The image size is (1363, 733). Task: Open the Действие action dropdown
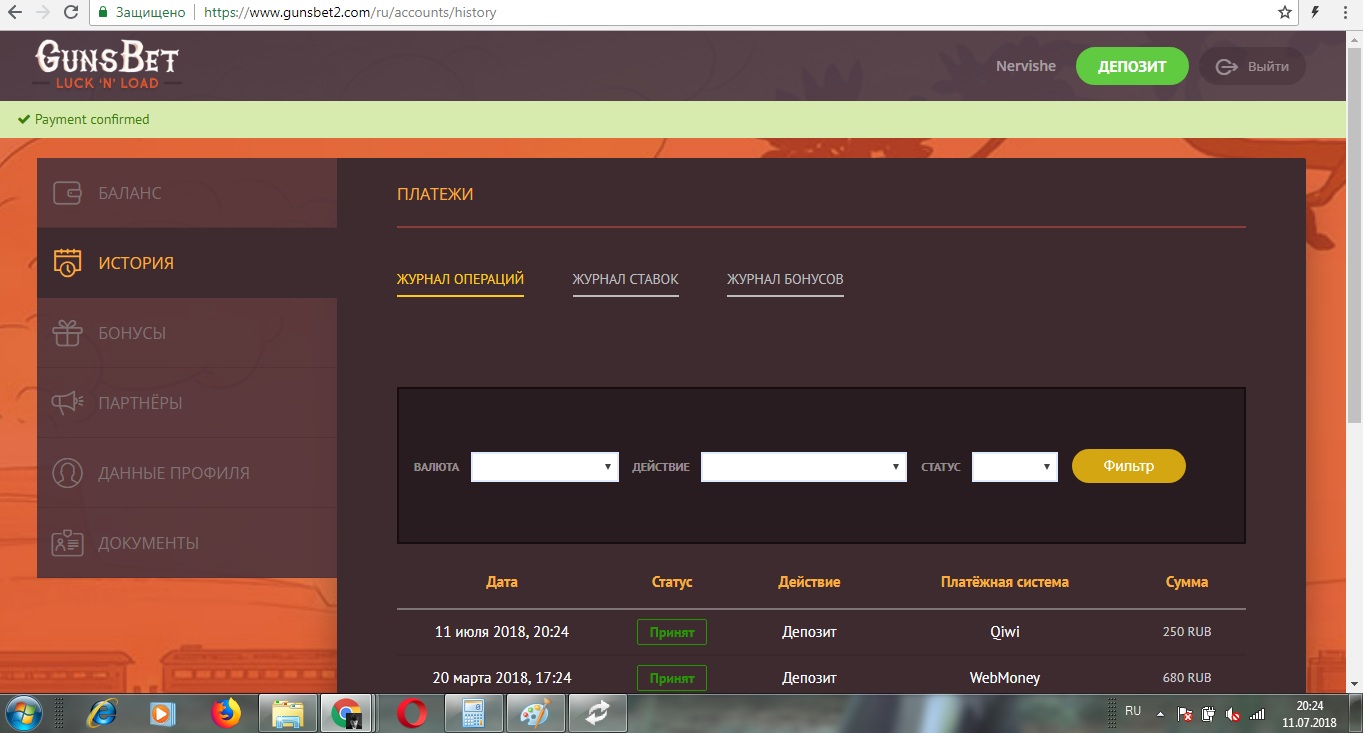point(804,467)
